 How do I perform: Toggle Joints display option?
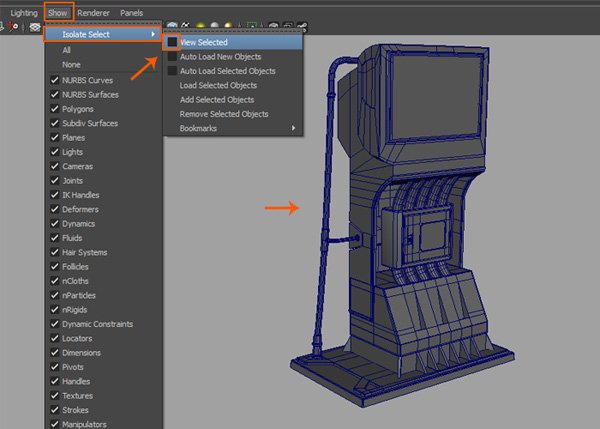point(54,181)
